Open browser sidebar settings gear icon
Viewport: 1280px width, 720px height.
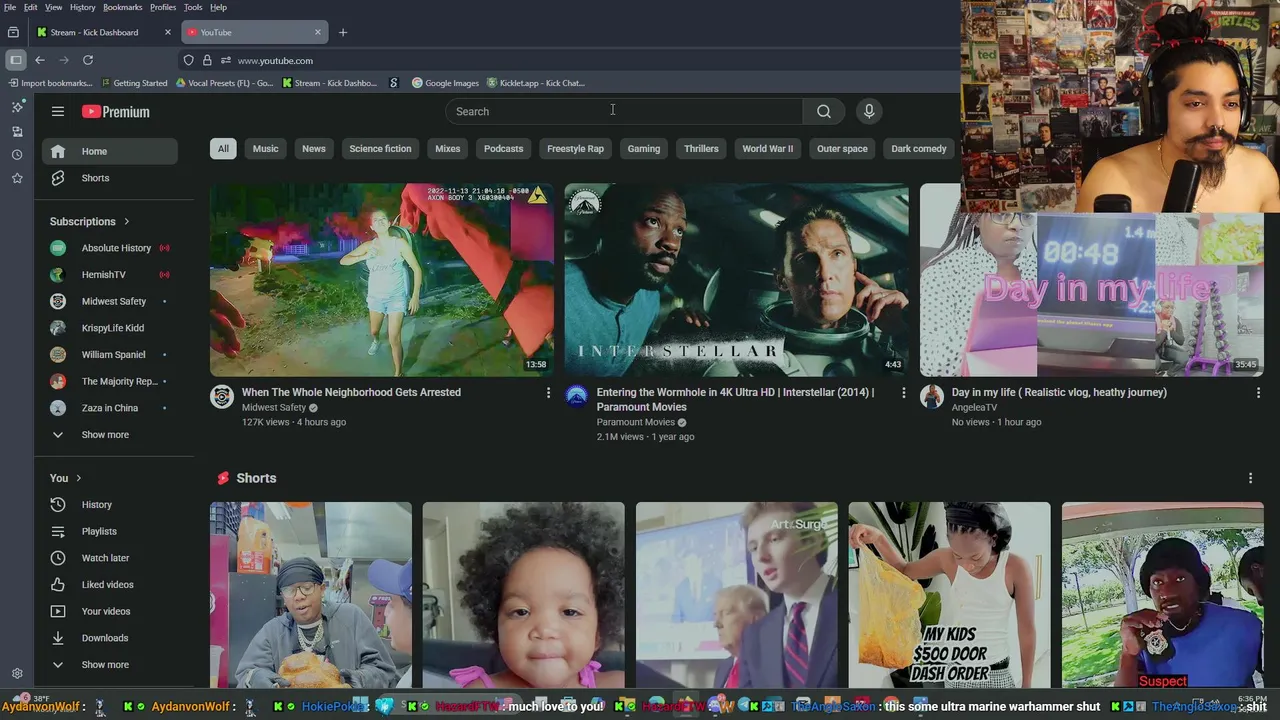(17, 674)
